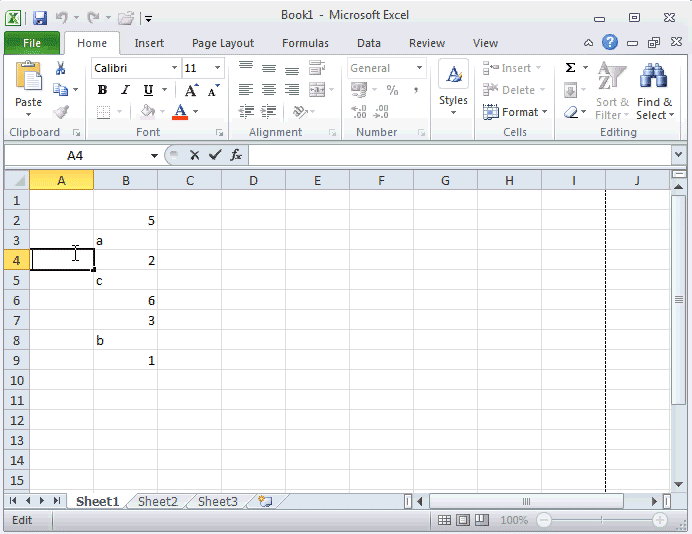Click the Cut scissors icon
Viewport: 692px width, 534px height.
click(x=61, y=68)
